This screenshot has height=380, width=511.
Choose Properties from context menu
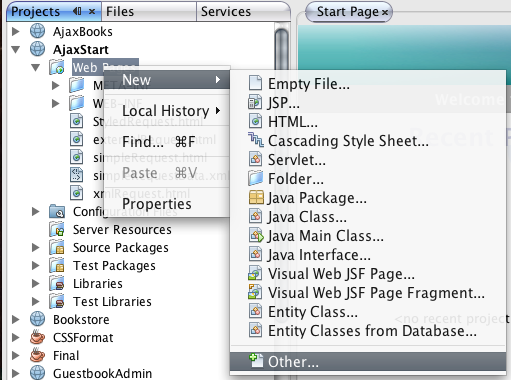(167, 204)
